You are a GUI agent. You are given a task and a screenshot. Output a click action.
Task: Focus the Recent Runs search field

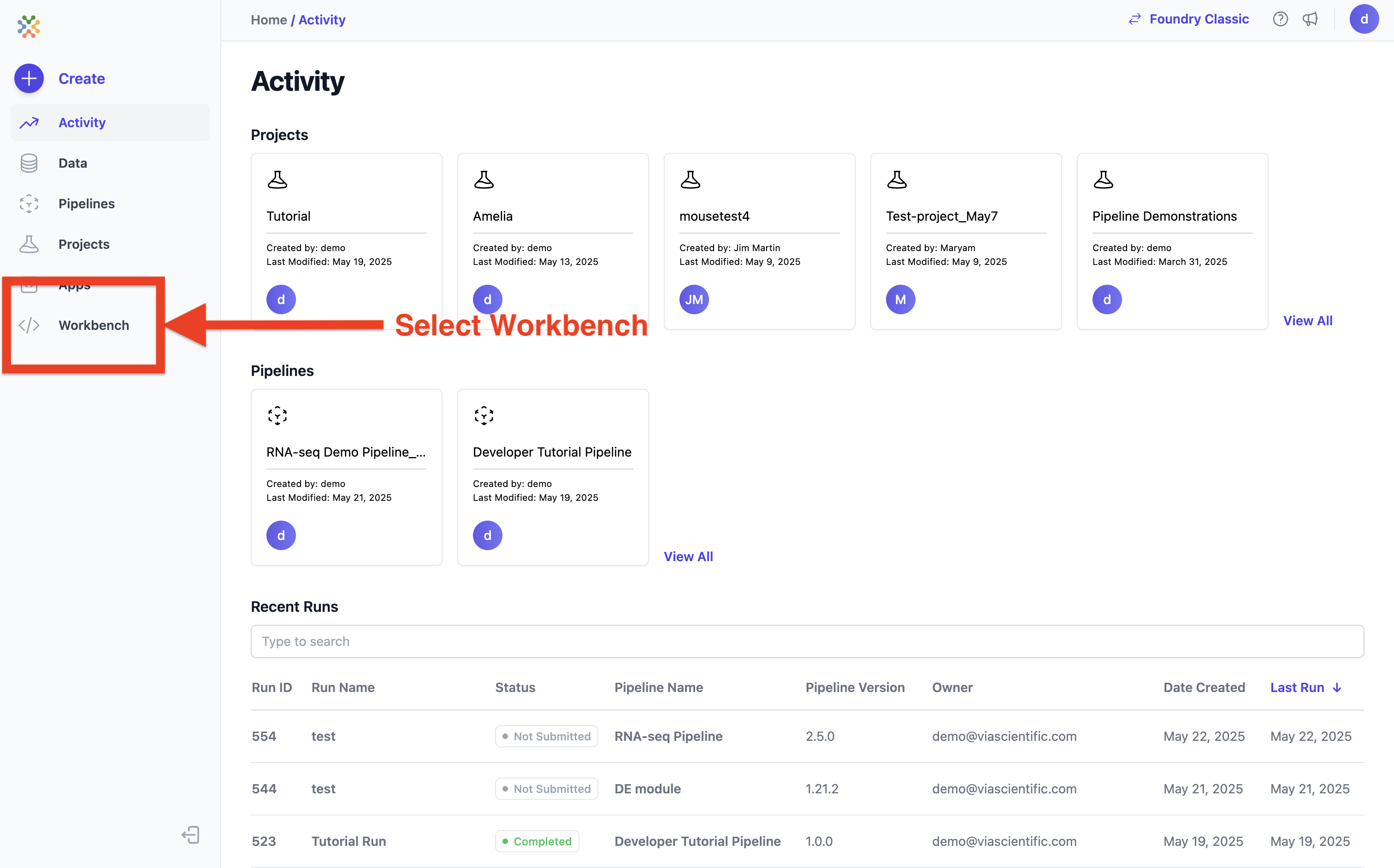click(x=807, y=641)
